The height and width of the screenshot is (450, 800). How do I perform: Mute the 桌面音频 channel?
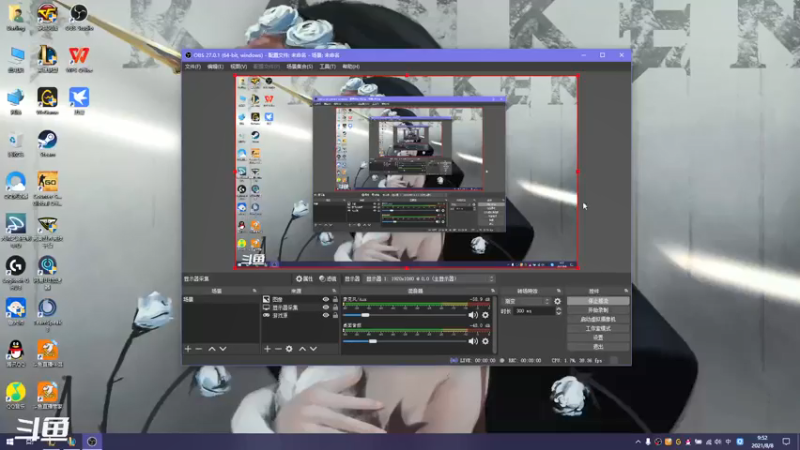click(473, 341)
